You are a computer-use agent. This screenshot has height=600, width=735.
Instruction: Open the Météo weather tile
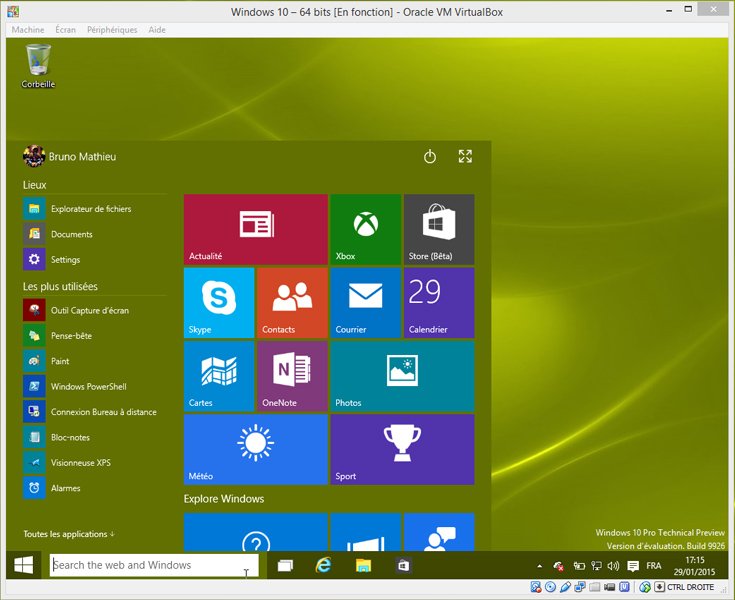point(255,449)
